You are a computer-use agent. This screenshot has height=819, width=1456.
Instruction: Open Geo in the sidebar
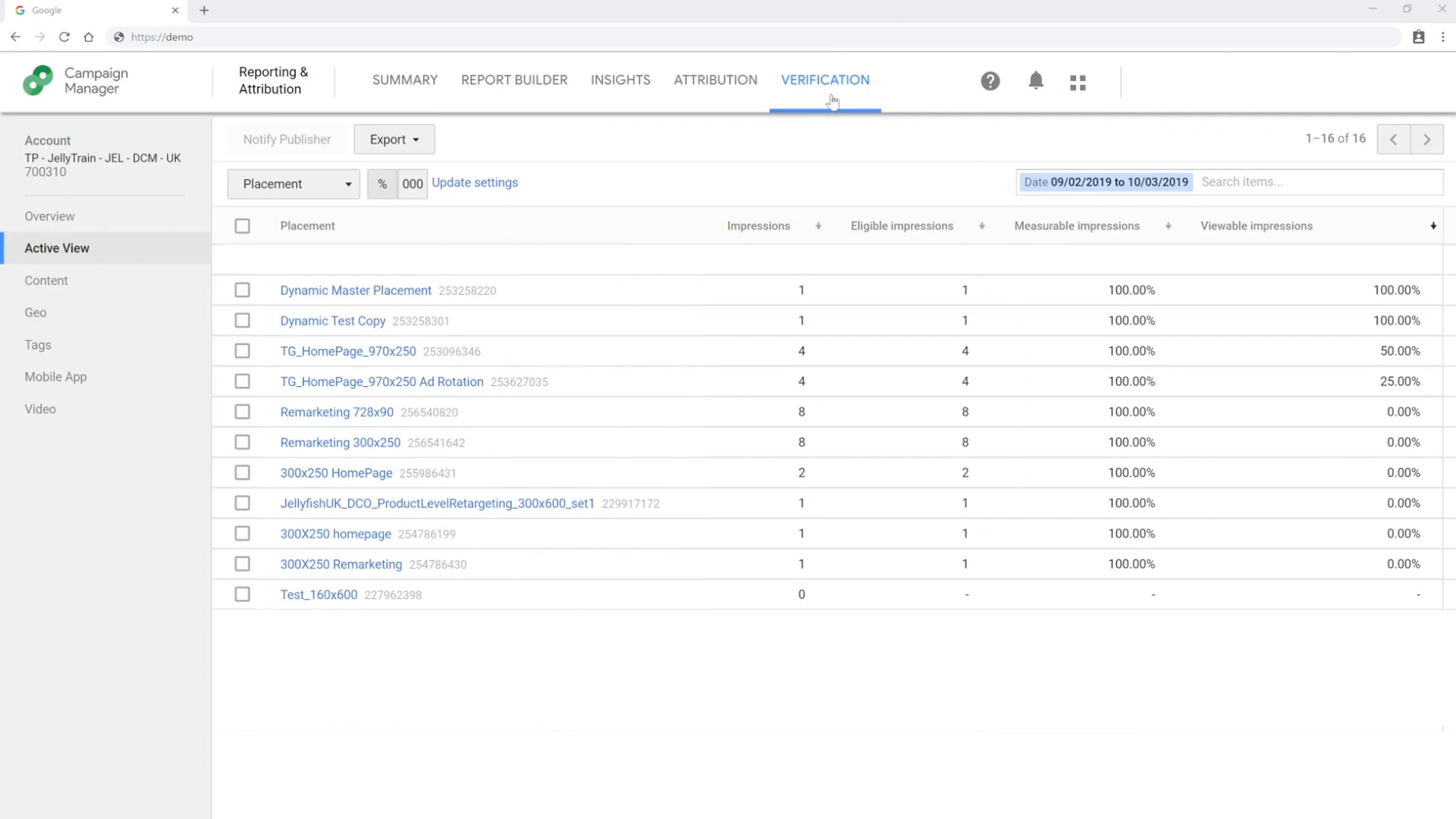pos(35,312)
